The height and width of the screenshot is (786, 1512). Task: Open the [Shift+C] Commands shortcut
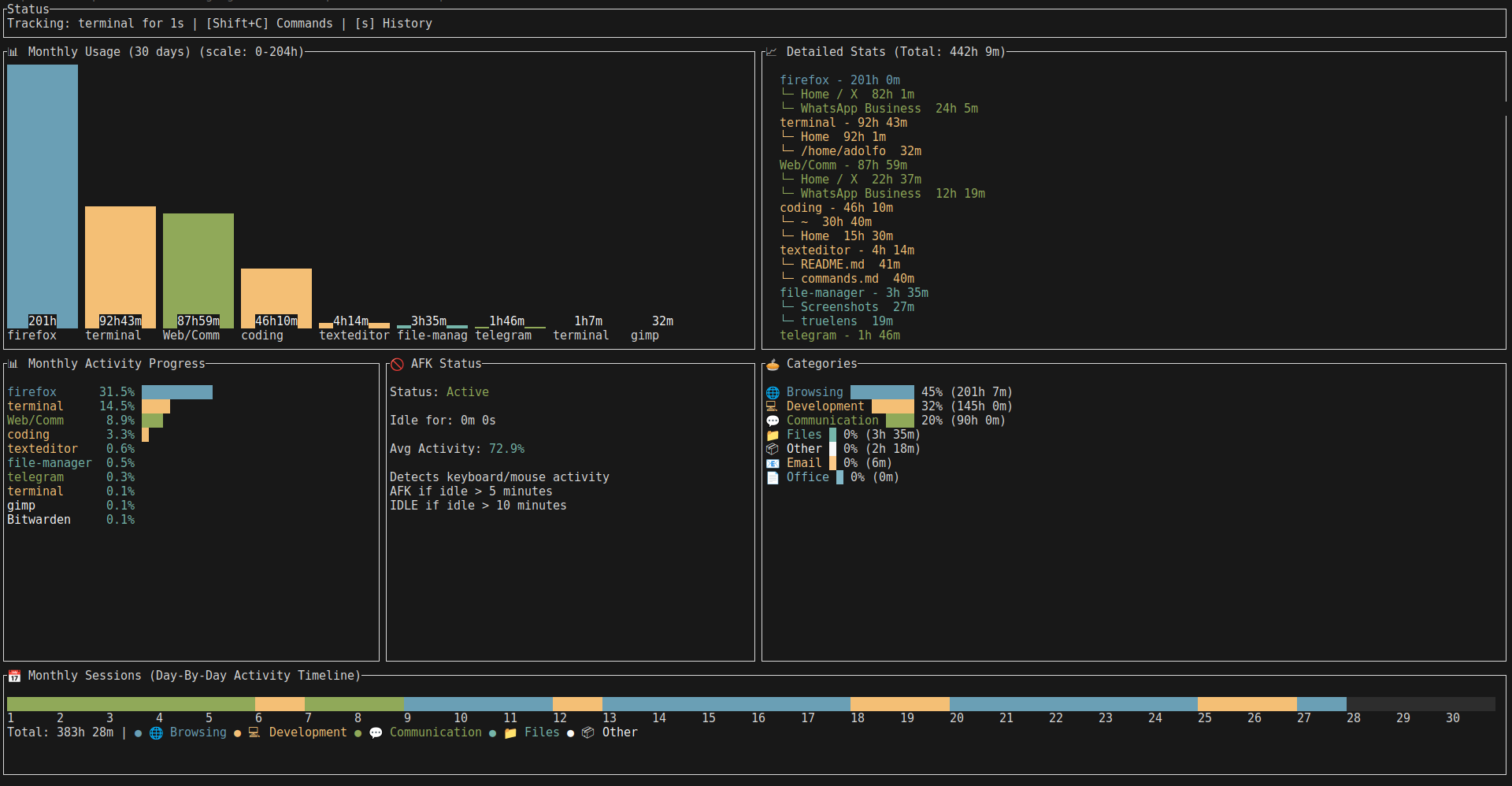pyautogui.click(x=269, y=24)
